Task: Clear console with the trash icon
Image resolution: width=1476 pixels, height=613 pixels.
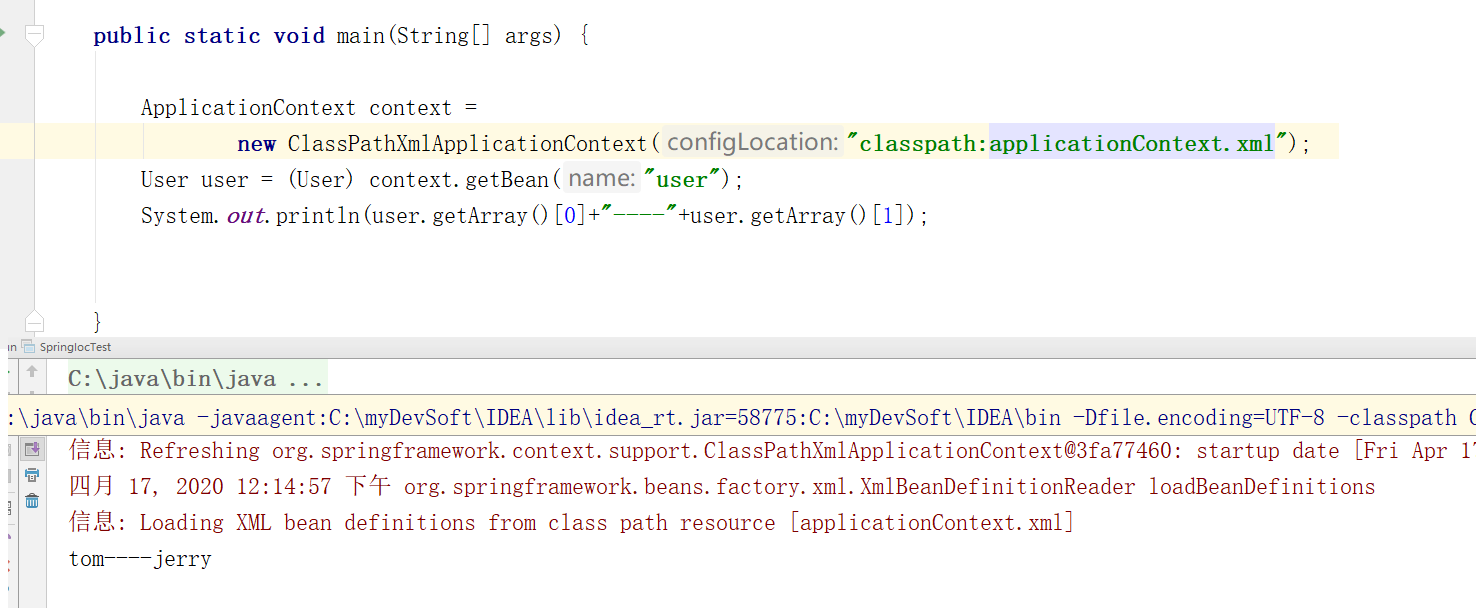Action: pyautogui.click(x=32, y=501)
